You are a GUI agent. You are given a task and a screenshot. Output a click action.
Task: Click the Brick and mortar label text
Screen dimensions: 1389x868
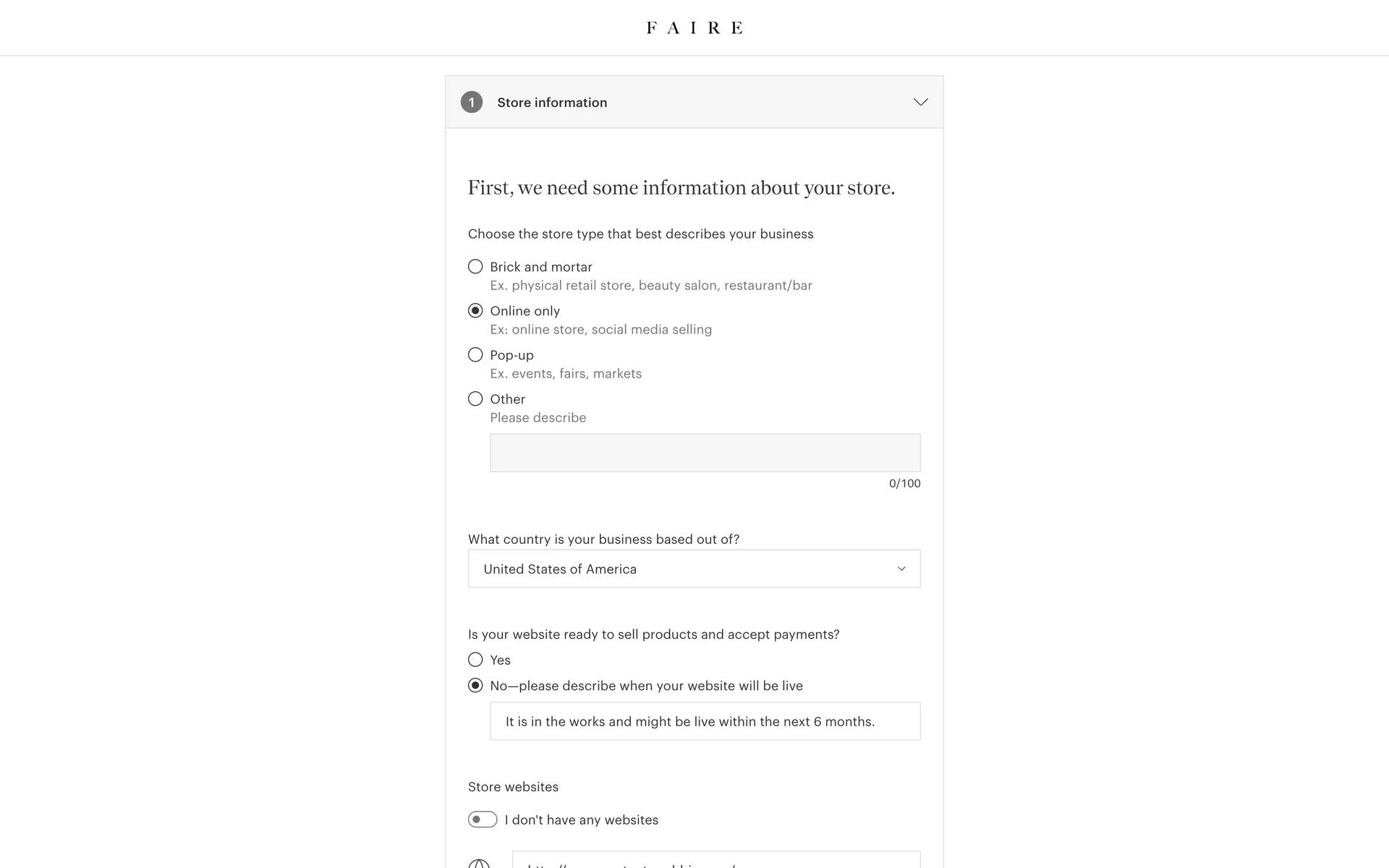[541, 267]
